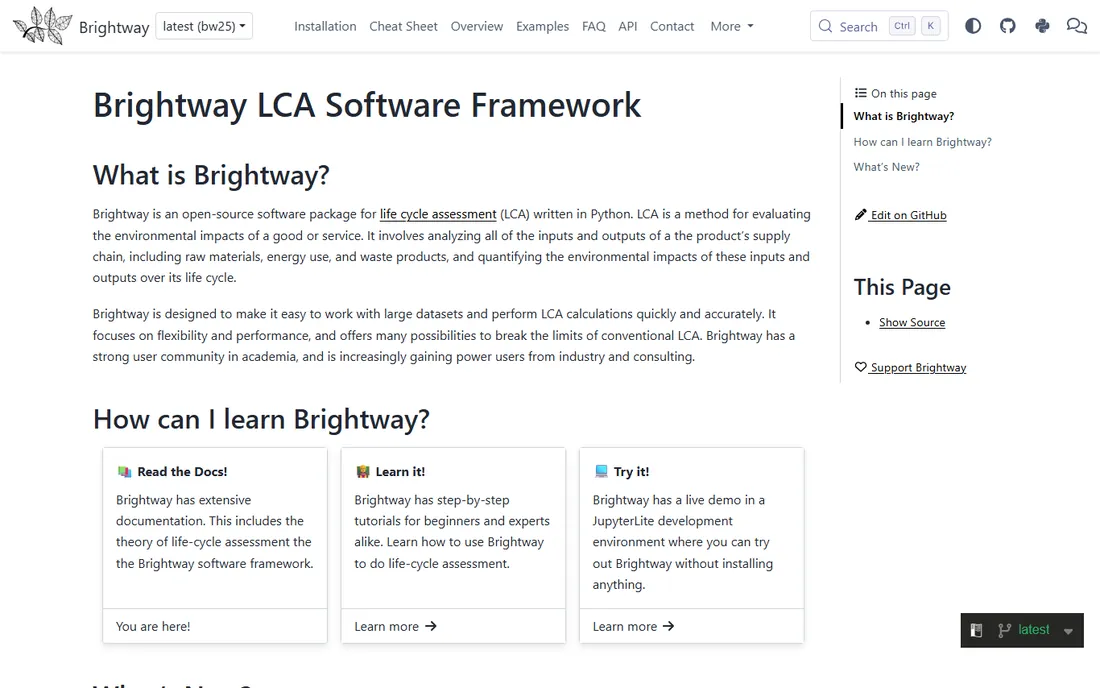Click the green latest label in flyout

[1033, 630]
